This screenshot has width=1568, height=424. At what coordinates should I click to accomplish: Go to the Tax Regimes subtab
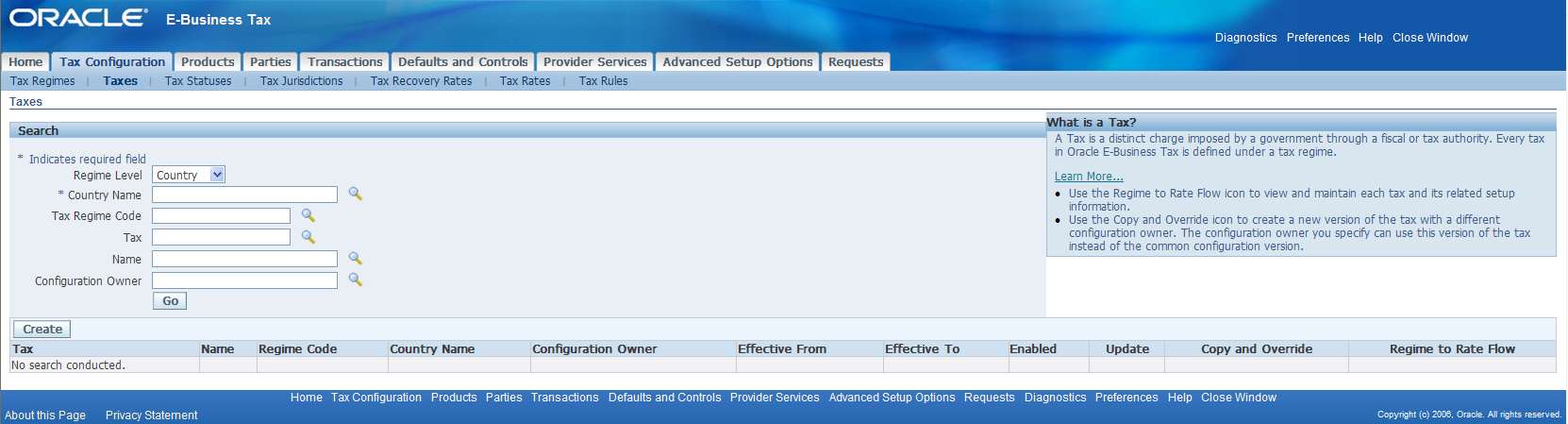(x=42, y=81)
